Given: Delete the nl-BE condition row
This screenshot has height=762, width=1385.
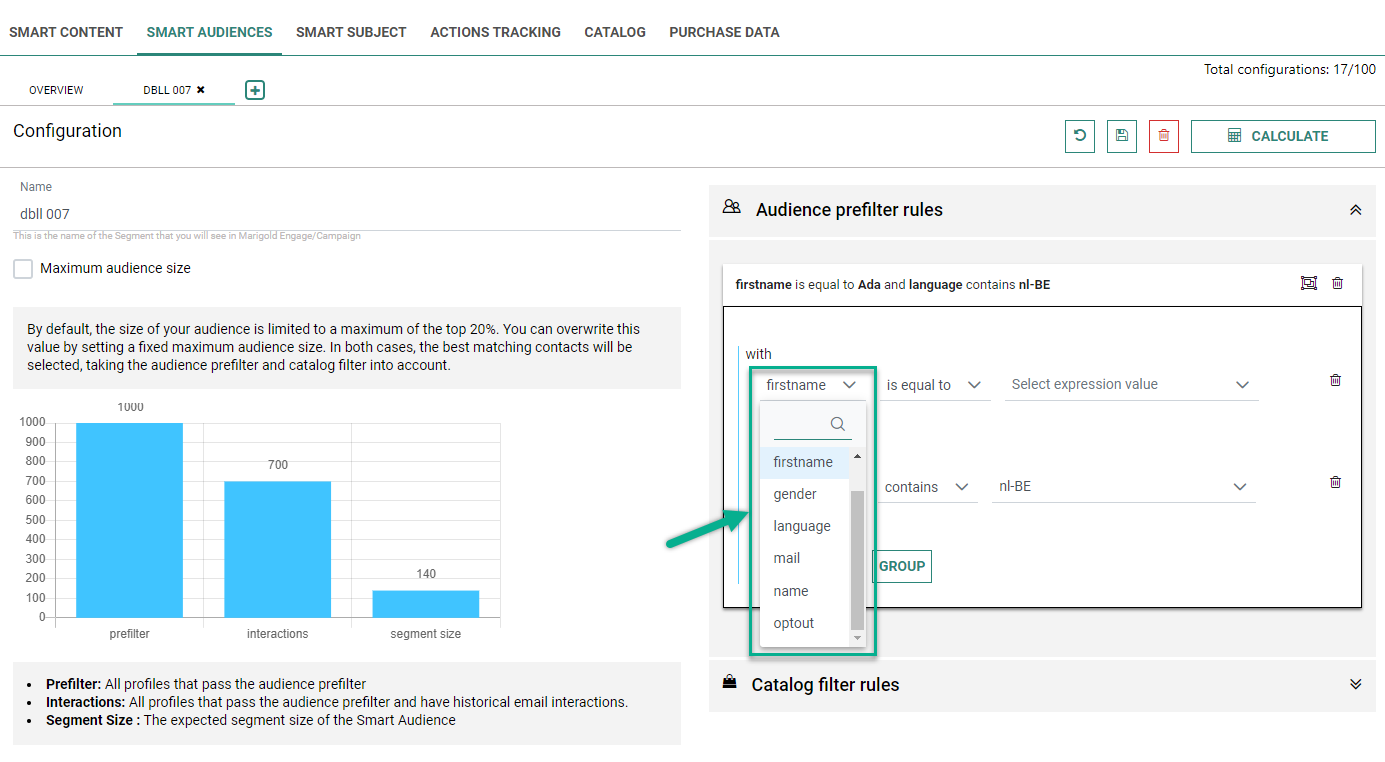Looking at the screenshot, I should [1335, 483].
